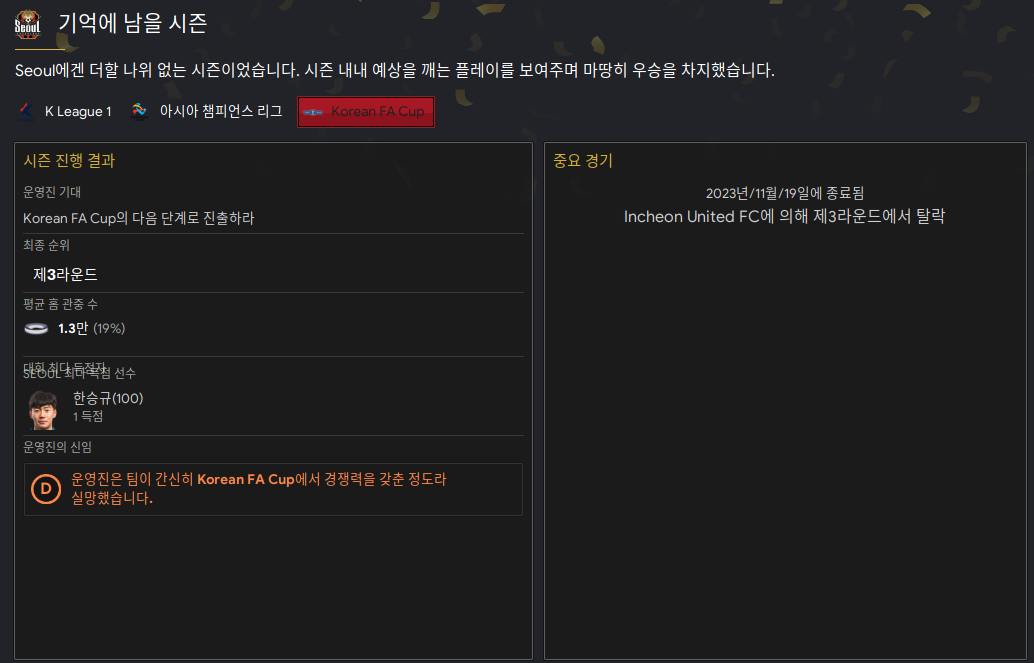Switch to 아시아 챔피언스 리그 tab
This screenshot has height=663, width=1034.
pos(207,111)
